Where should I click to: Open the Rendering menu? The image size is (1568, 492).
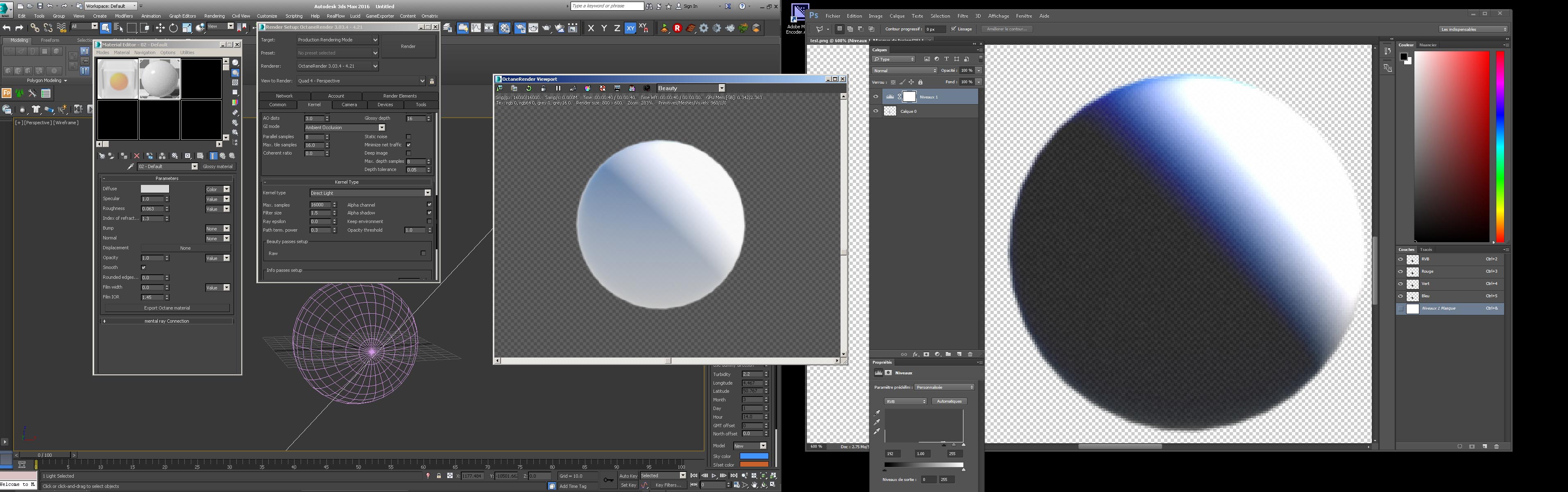tap(214, 16)
